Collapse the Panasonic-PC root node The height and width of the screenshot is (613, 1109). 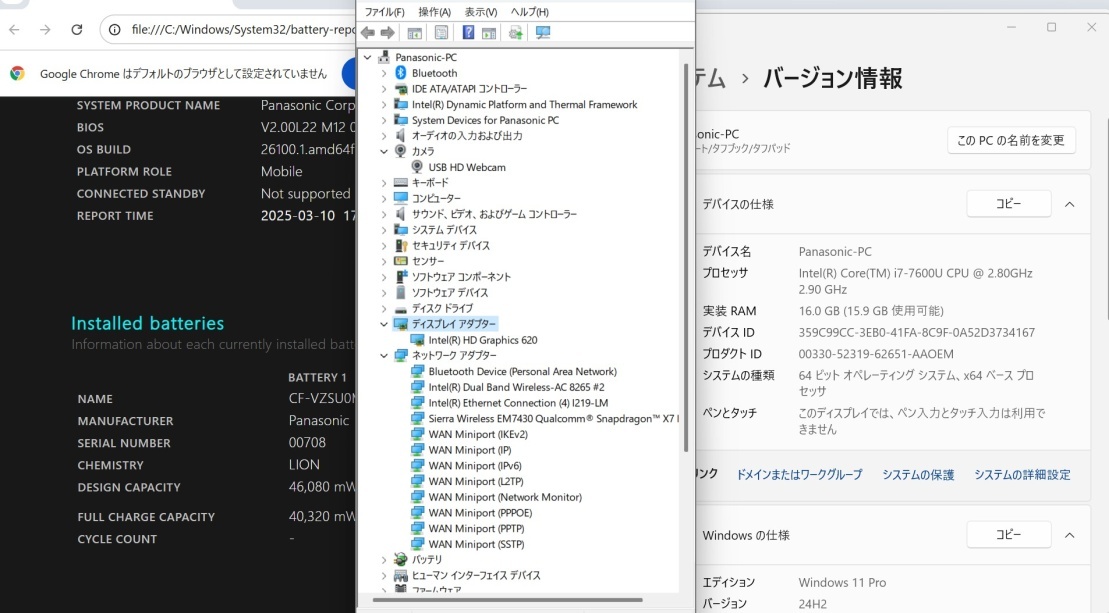tap(368, 57)
